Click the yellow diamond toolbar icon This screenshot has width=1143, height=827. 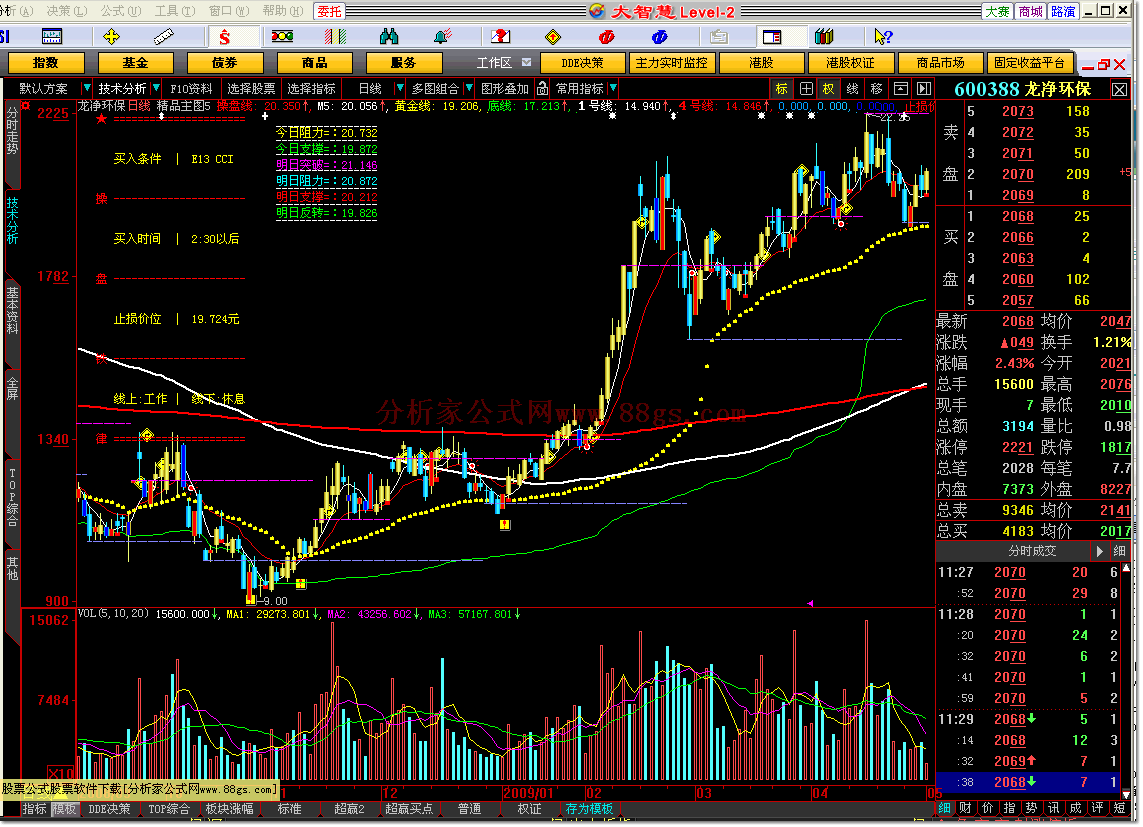click(x=553, y=36)
